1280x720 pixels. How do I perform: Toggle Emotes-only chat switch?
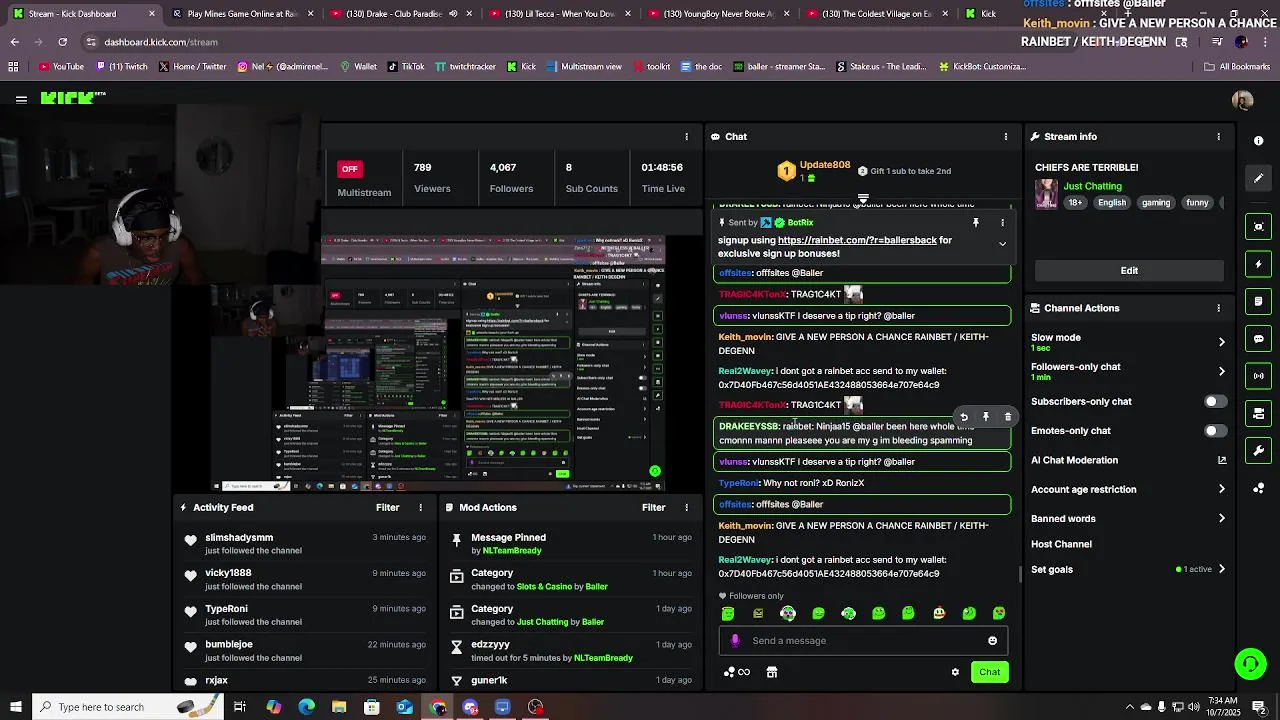(x=1215, y=431)
